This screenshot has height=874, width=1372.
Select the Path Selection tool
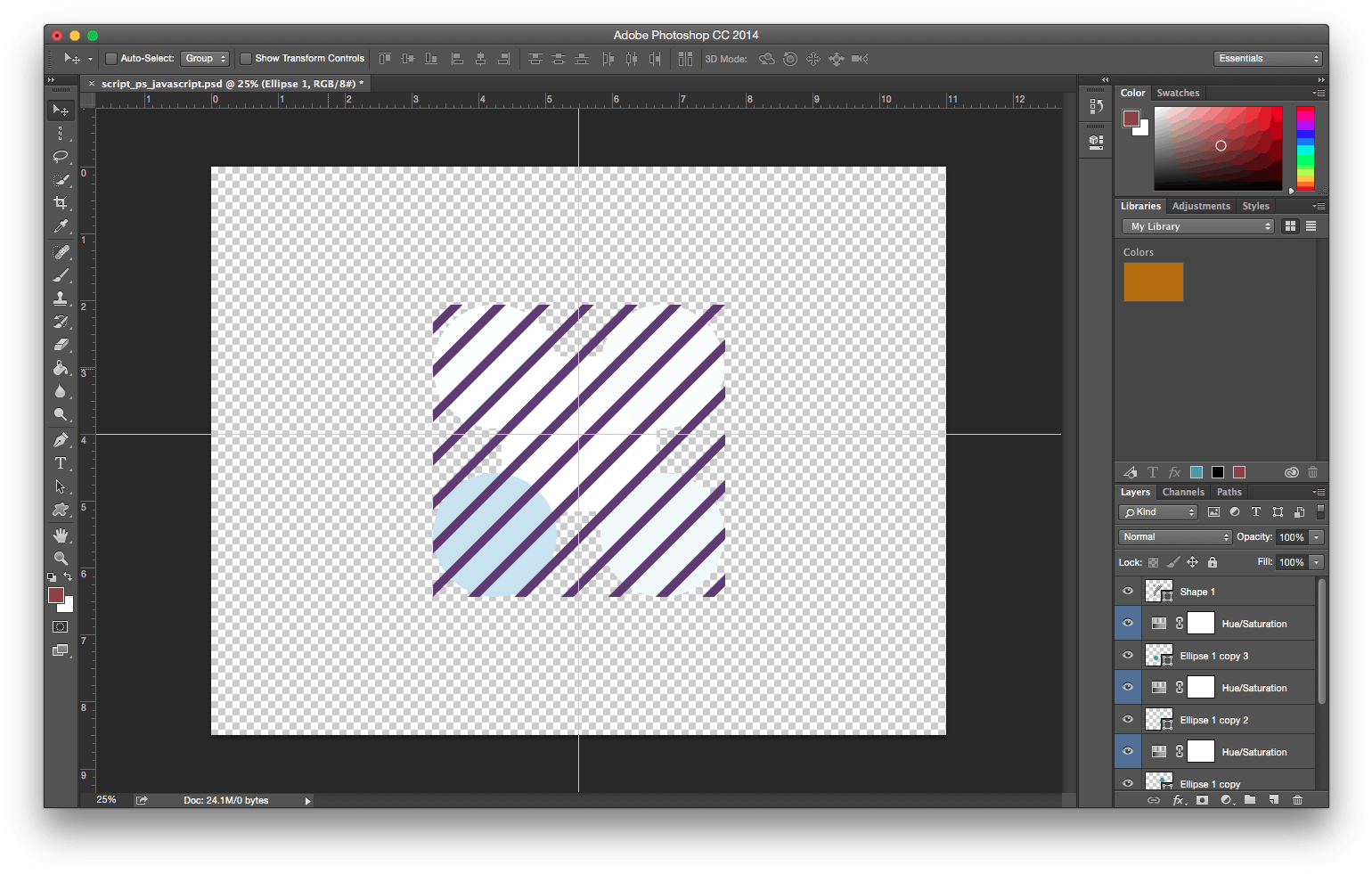click(61, 486)
